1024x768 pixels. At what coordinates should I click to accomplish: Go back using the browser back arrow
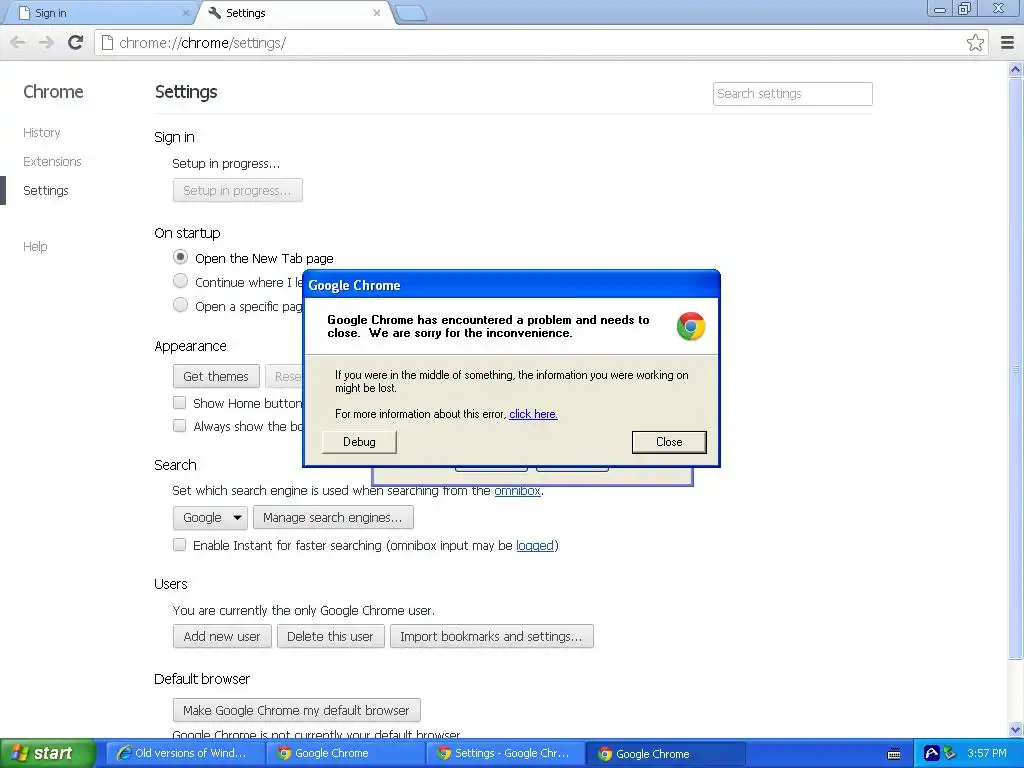(18, 43)
